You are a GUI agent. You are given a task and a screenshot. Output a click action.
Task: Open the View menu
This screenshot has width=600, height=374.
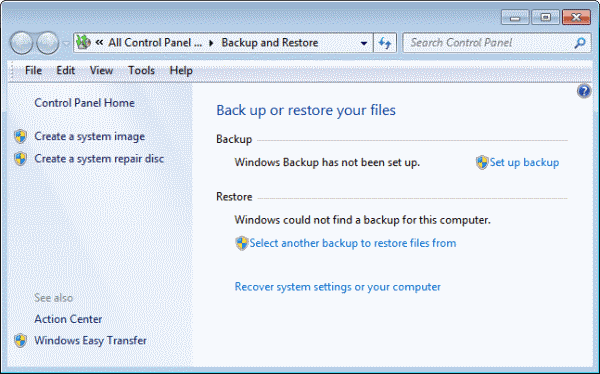point(101,70)
